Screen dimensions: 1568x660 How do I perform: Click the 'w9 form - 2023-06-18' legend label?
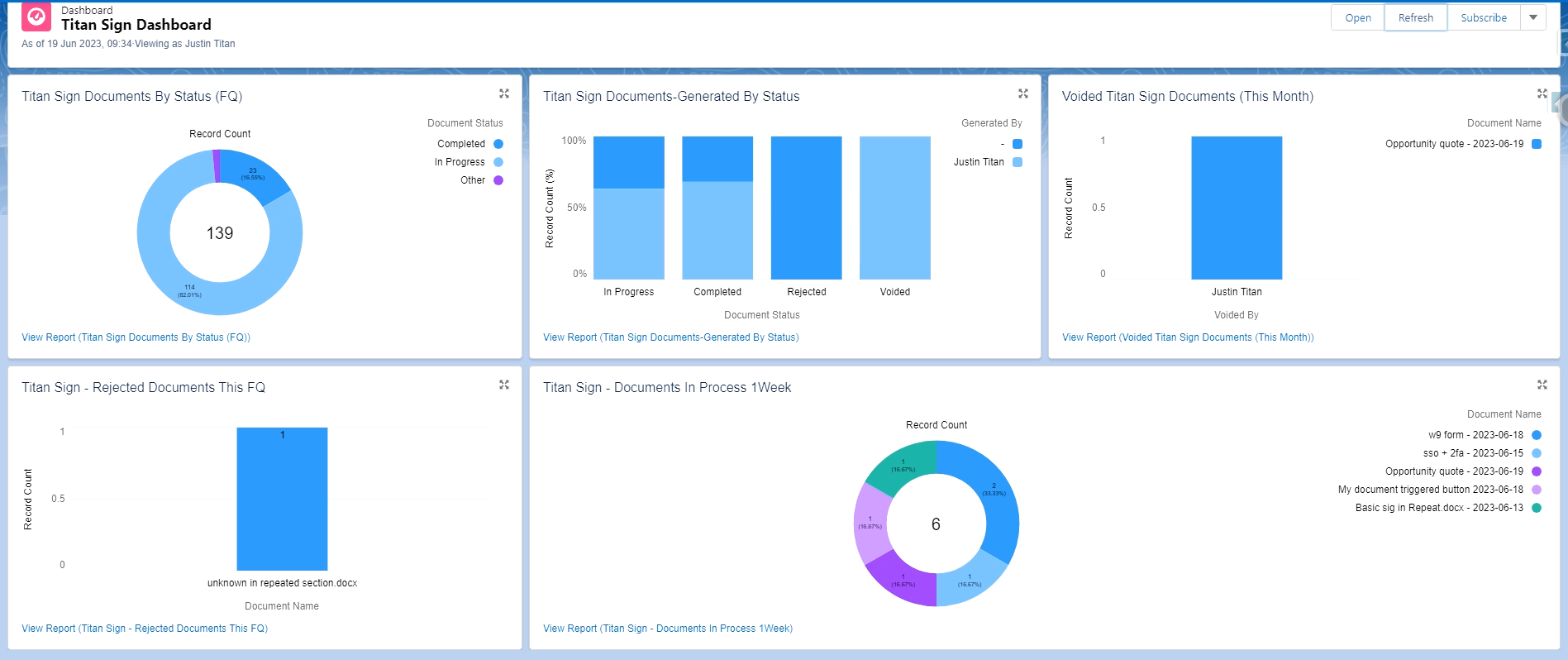point(1476,435)
